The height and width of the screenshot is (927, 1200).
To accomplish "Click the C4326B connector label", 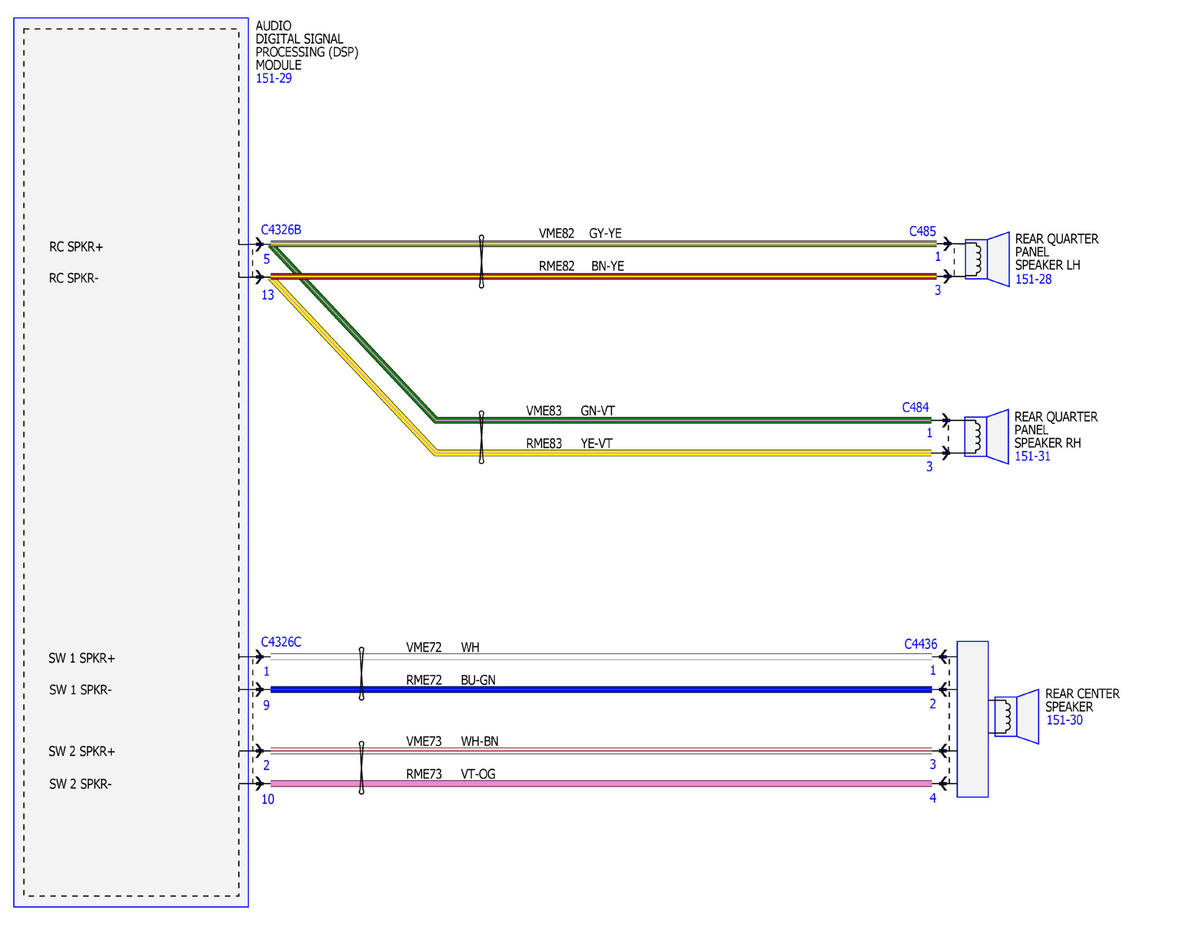I will 281,230.
